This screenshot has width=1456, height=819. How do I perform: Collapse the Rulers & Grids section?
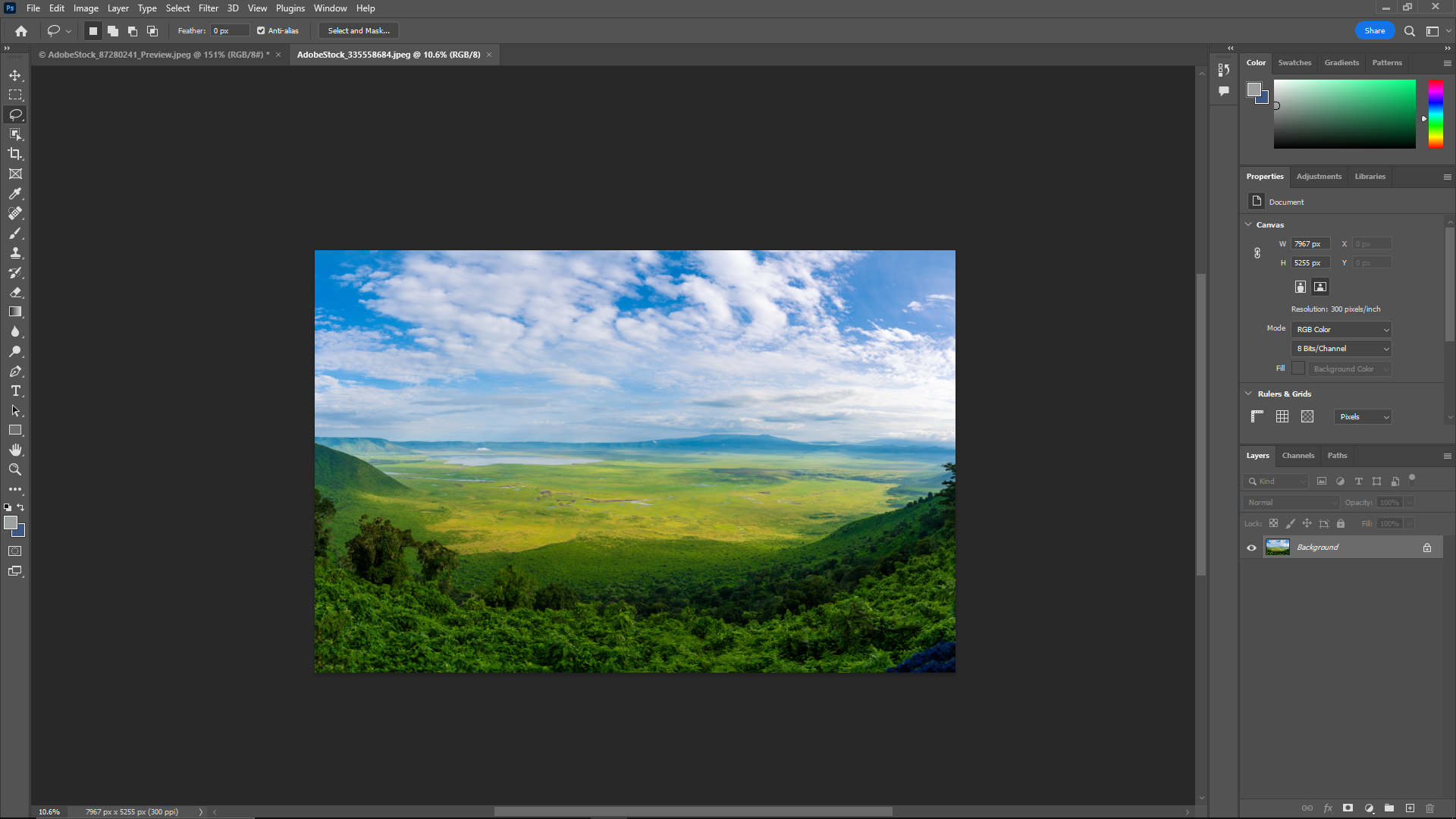[1248, 394]
